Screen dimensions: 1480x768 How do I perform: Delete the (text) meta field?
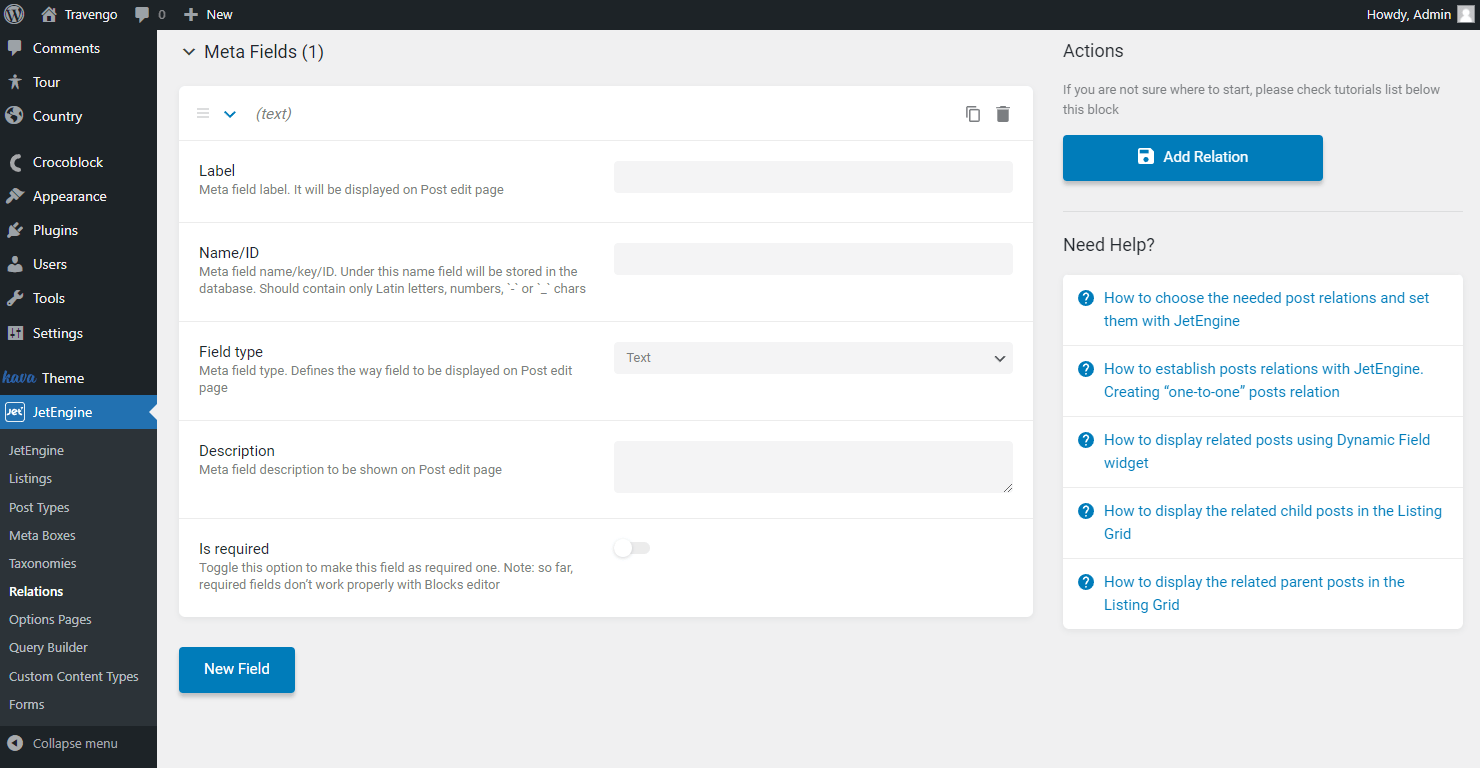coord(1003,114)
